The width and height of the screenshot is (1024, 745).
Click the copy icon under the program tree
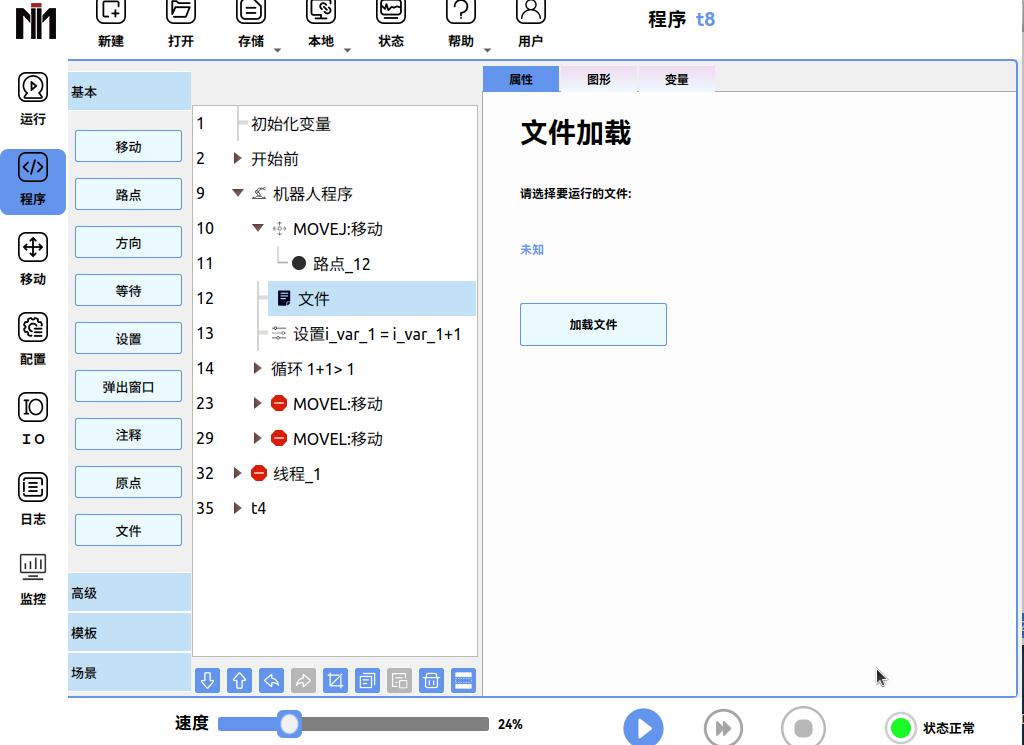tap(367, 681)
